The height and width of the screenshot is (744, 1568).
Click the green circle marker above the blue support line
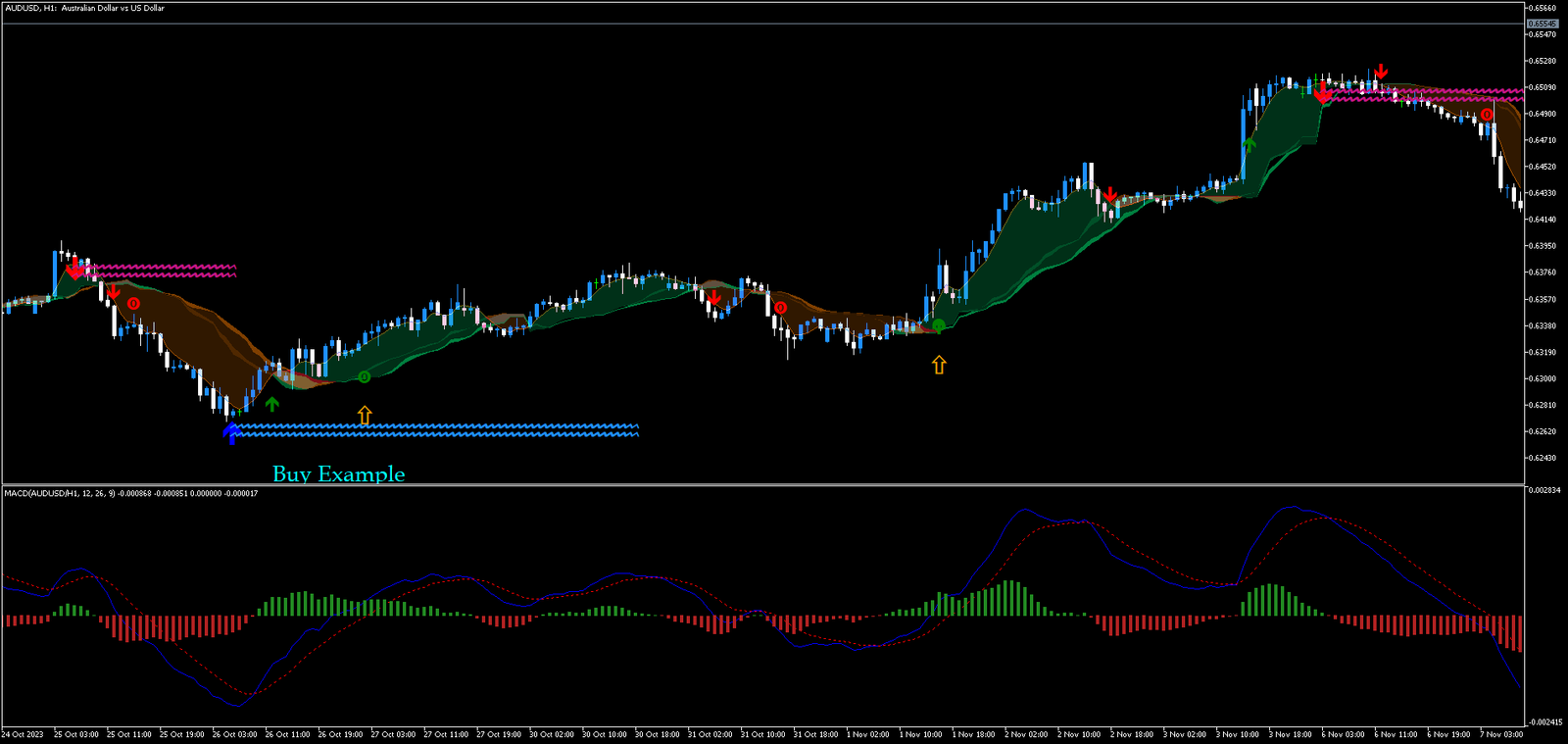tap(364, 376)
